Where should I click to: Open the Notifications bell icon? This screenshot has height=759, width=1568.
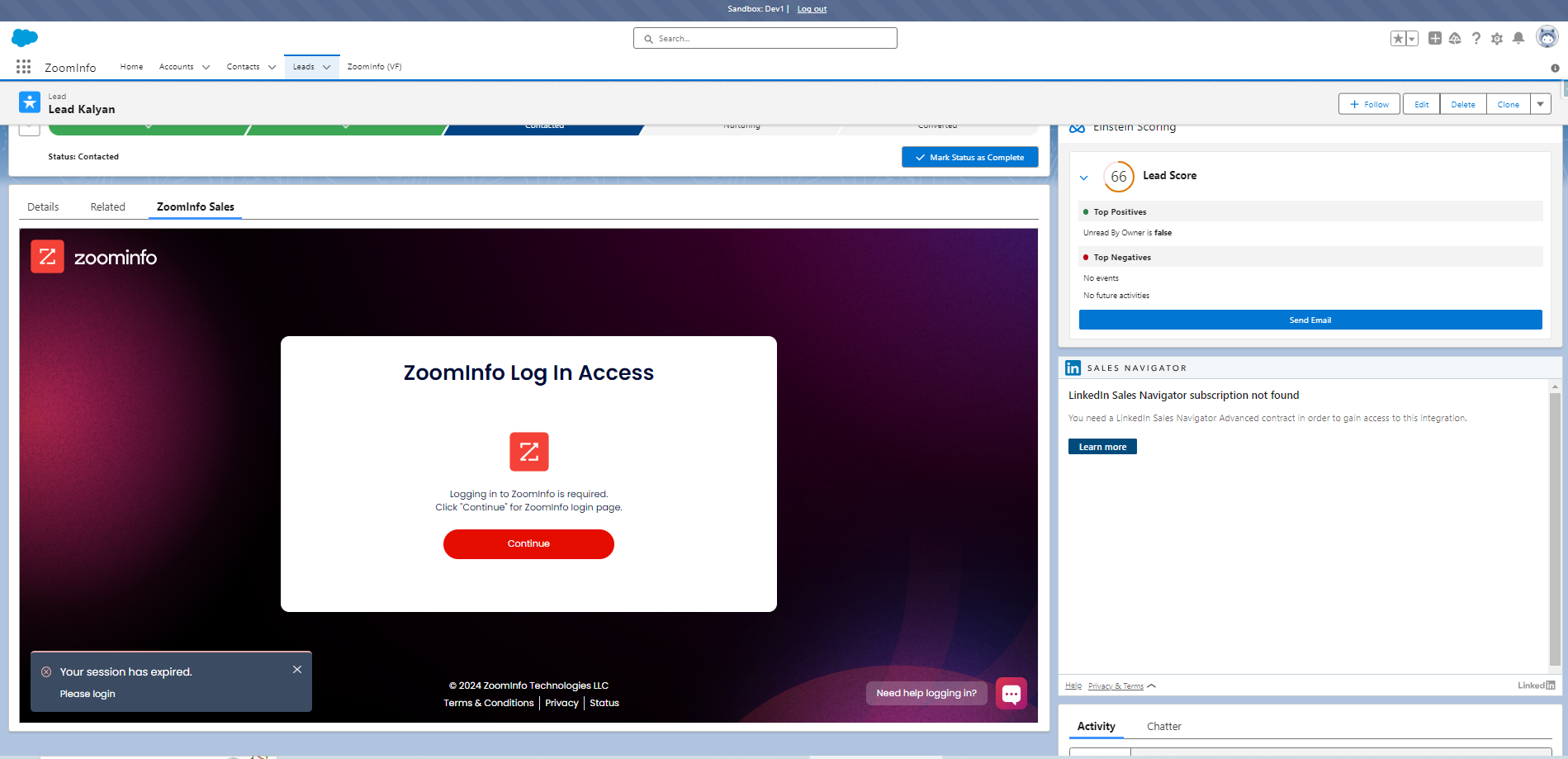coord(1518,38)
